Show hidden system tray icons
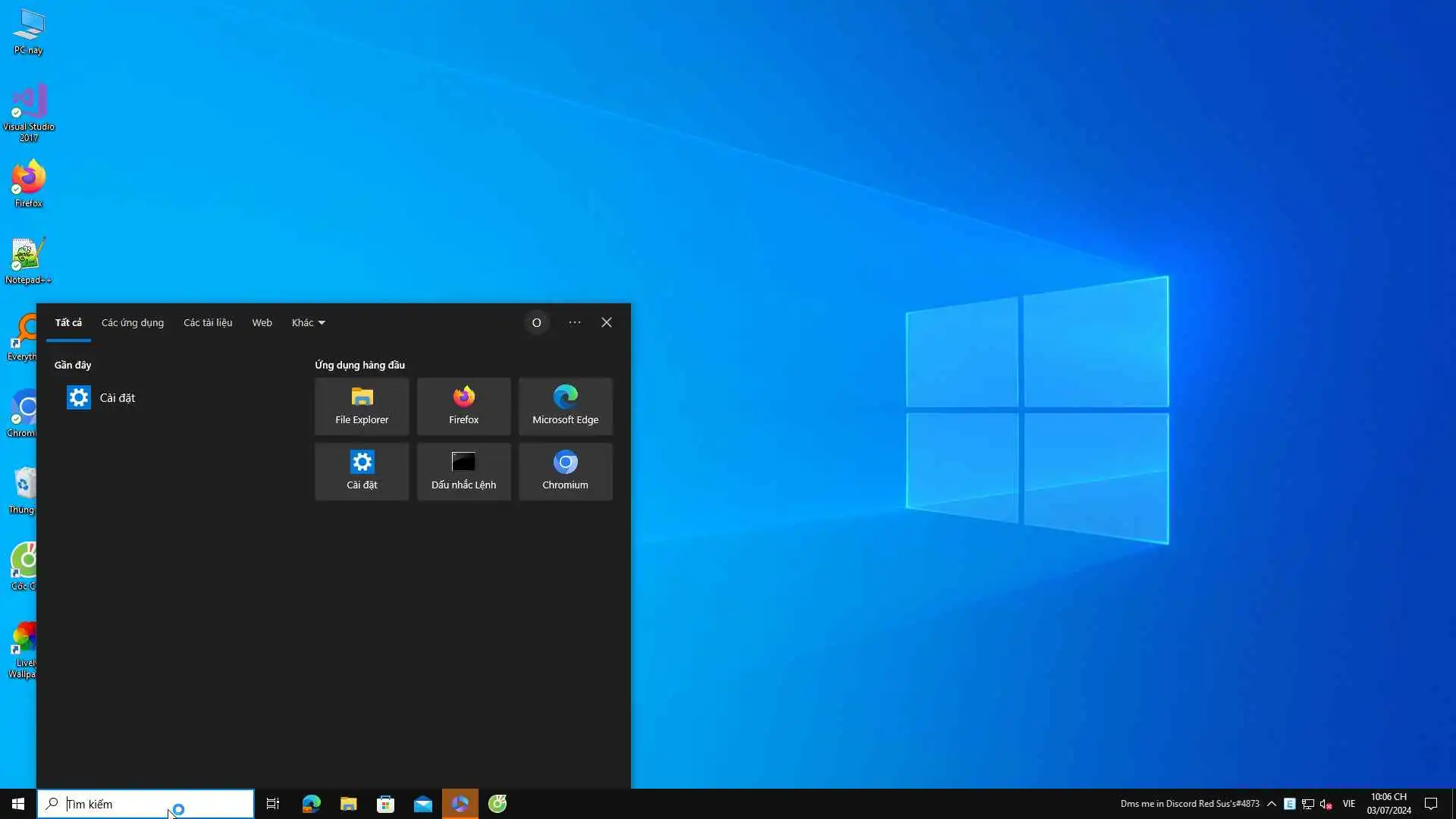Viewport: 1456px width, 819px height. (1272, 804)
